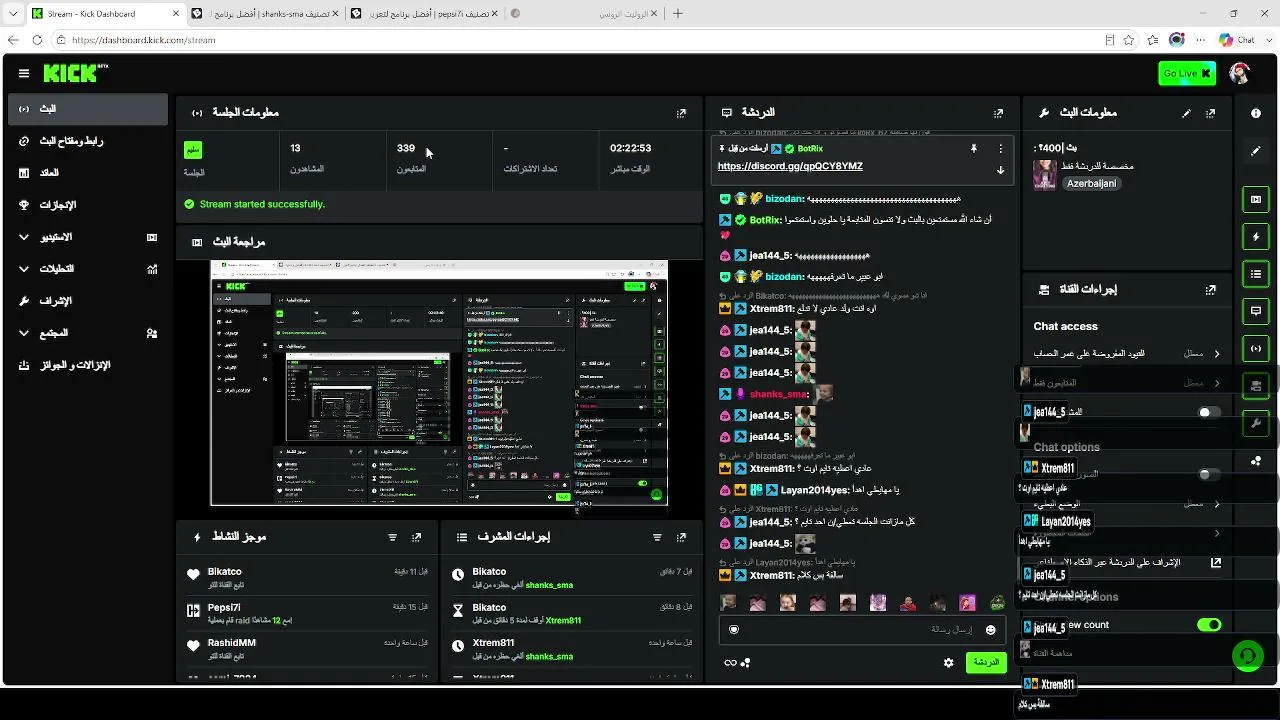Switch to the shanks-sma browser tab
Image resolution: width=1280 pixels, height=720 pixels.
pyautogui.click(x=264, y=14)
